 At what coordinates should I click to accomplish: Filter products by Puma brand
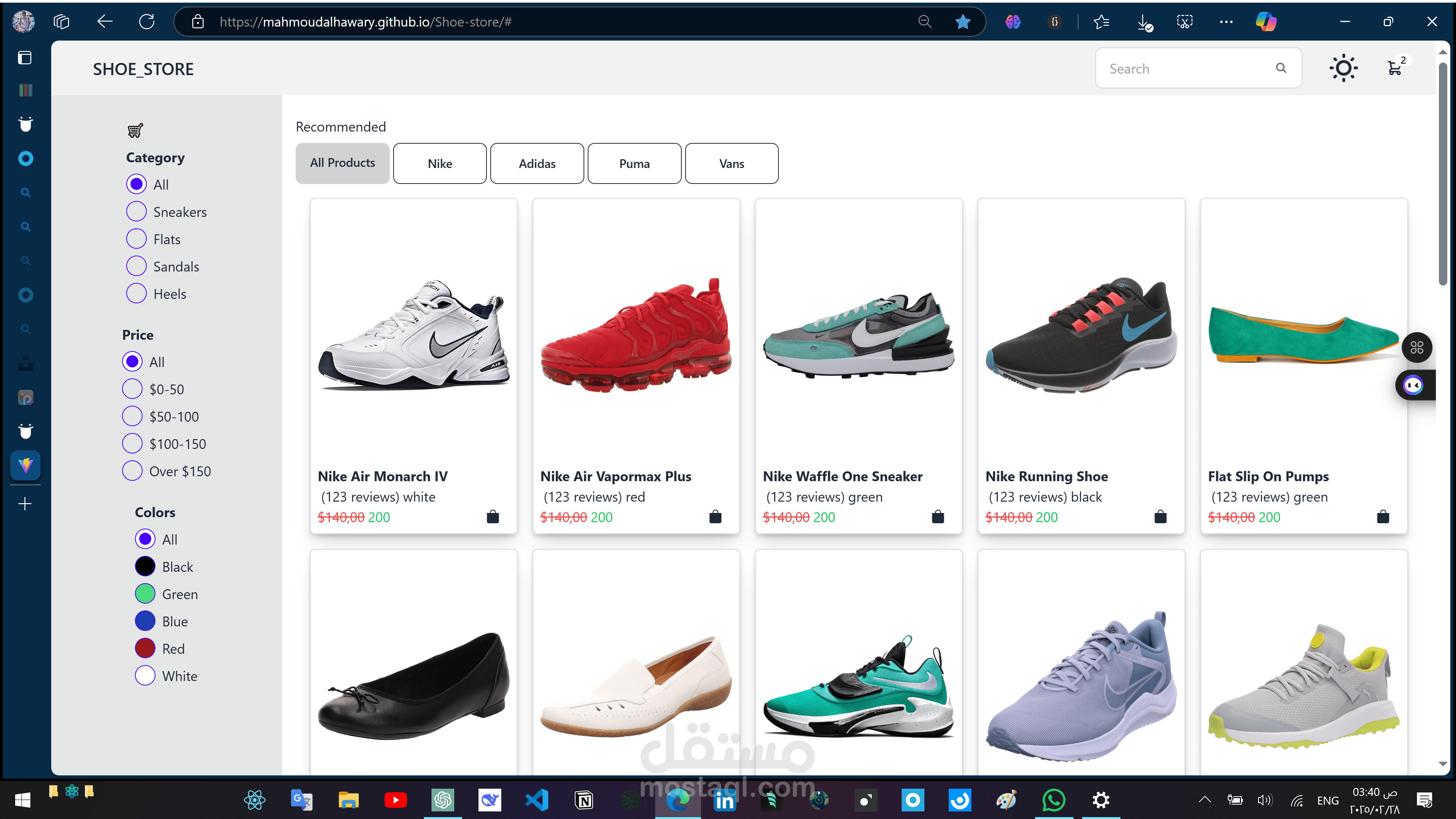click(x=634, y=163)
